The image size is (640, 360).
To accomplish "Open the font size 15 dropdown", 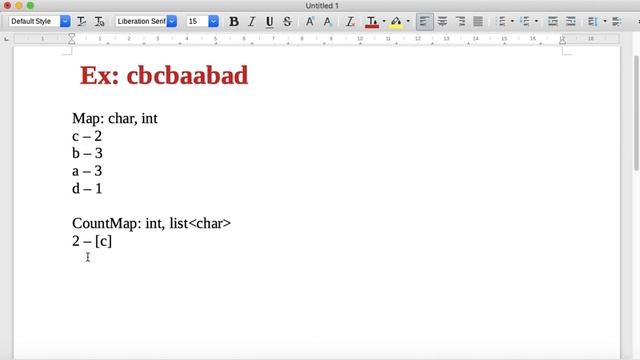I will point(213,21).
